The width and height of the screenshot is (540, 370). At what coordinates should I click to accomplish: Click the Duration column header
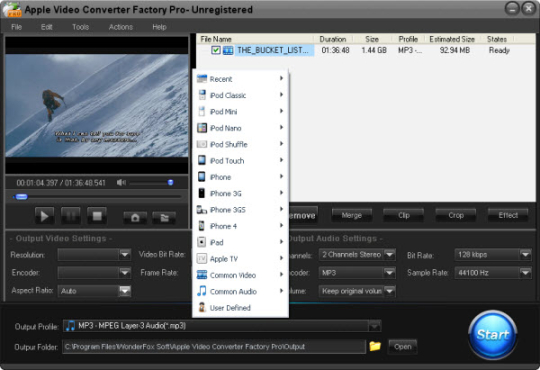pyautogui.click(x=333, y=39)
